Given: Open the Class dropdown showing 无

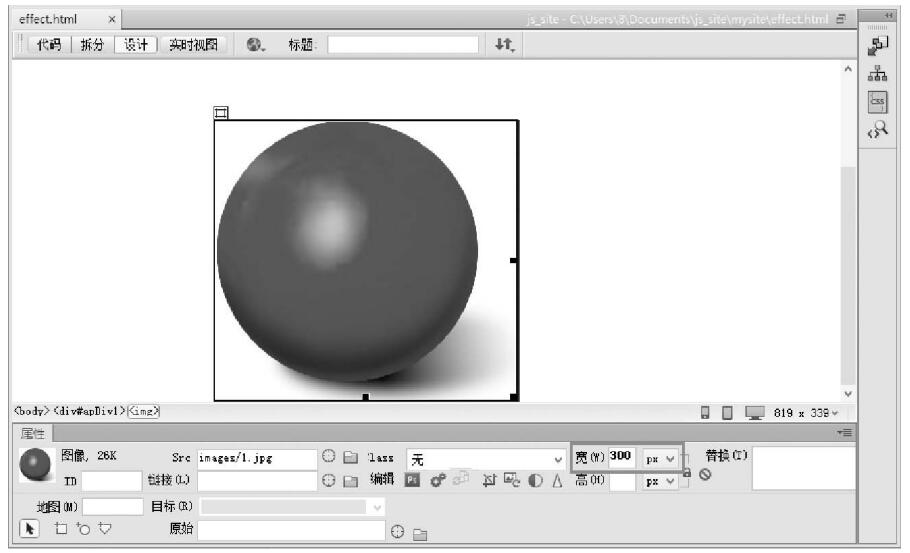Looking at the screenshot, I should coord(487,458).
